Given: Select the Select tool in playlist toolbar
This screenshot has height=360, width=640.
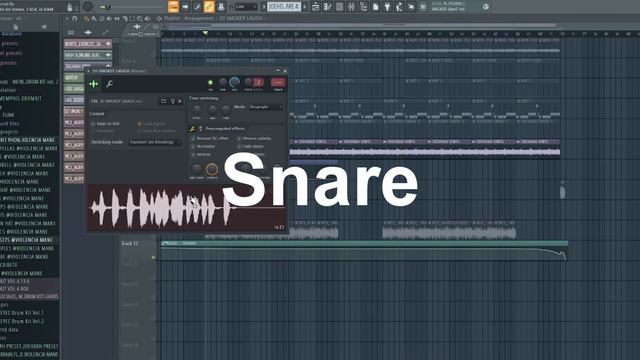Looking at the screenshot, I should pyautogui.click(x=132, y=18).
